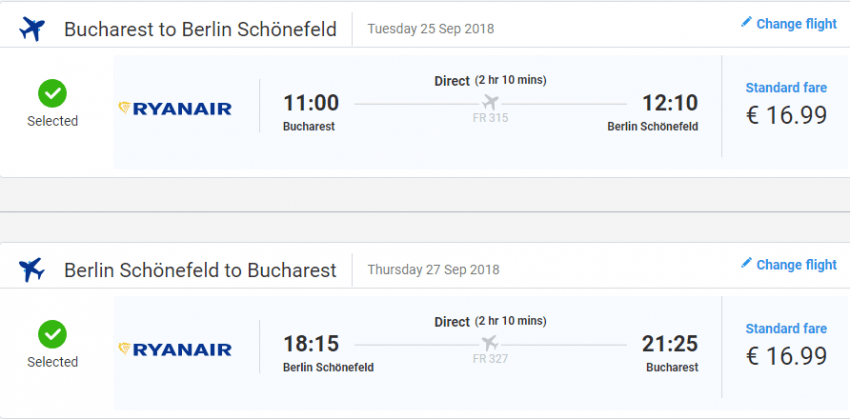Click the return flight airplane icon
The image size is (850, 419).
32,270
